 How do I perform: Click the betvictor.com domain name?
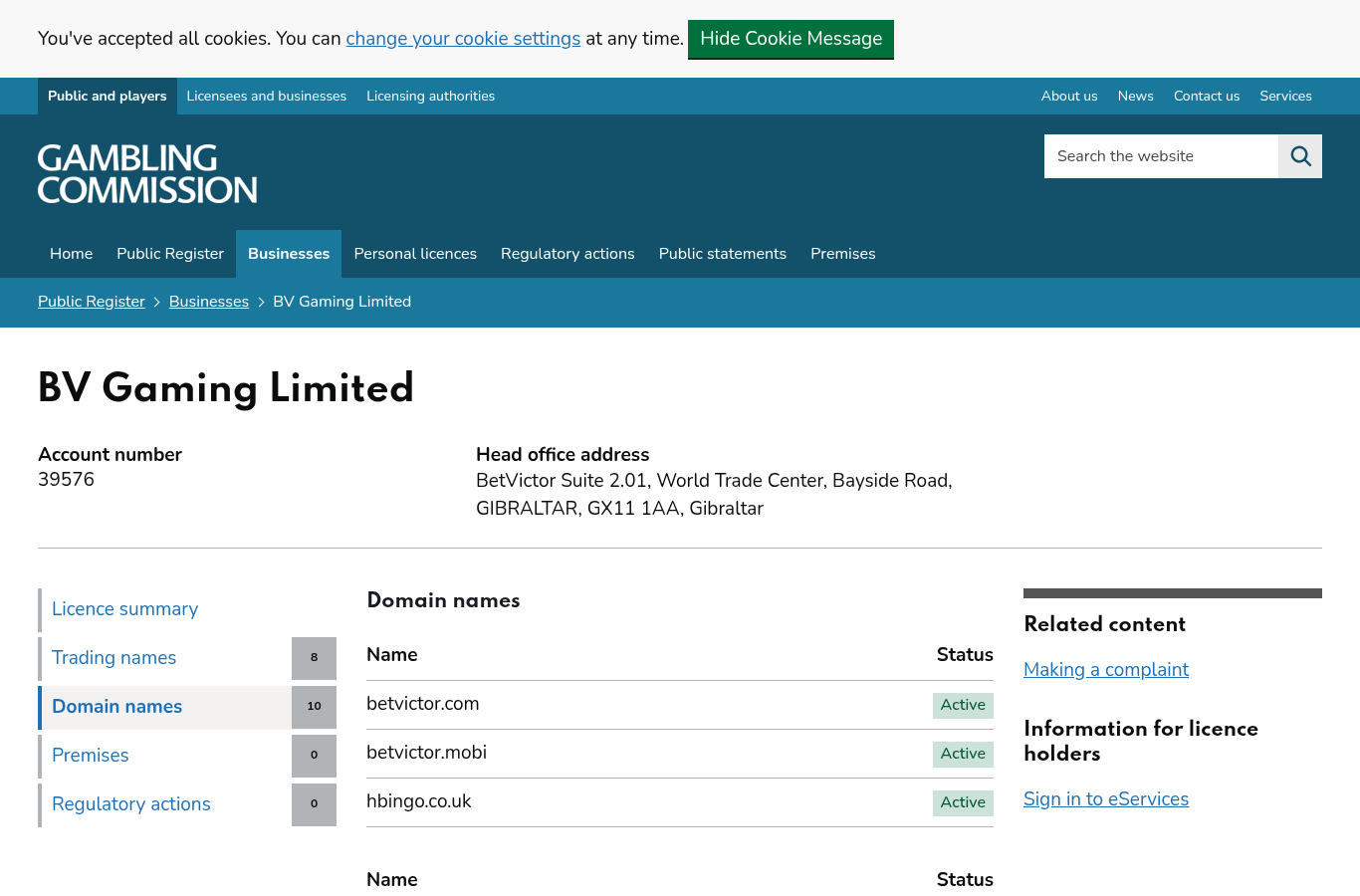[x=423, y=704]
